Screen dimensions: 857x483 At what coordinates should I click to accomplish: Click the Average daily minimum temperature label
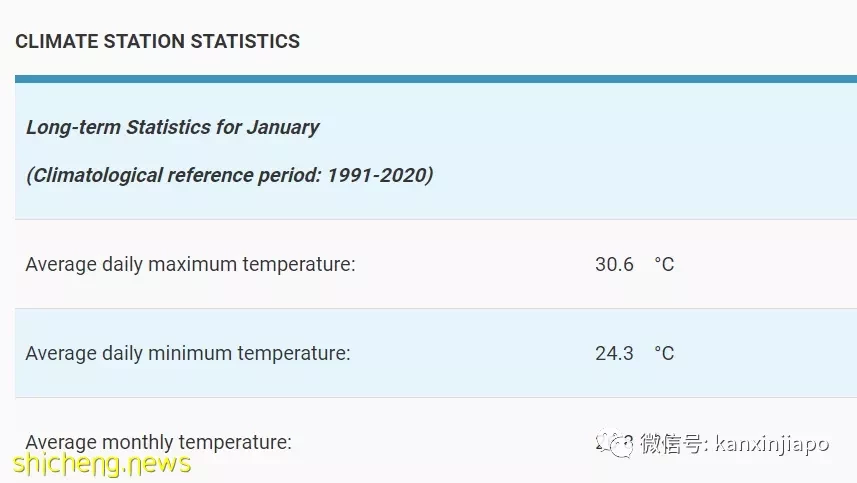point(187,354)
